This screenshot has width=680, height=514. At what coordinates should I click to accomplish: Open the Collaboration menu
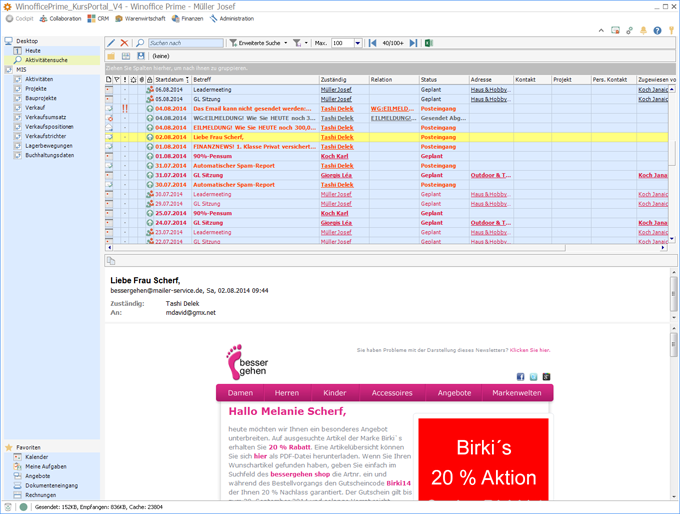(x=60, y=19)
